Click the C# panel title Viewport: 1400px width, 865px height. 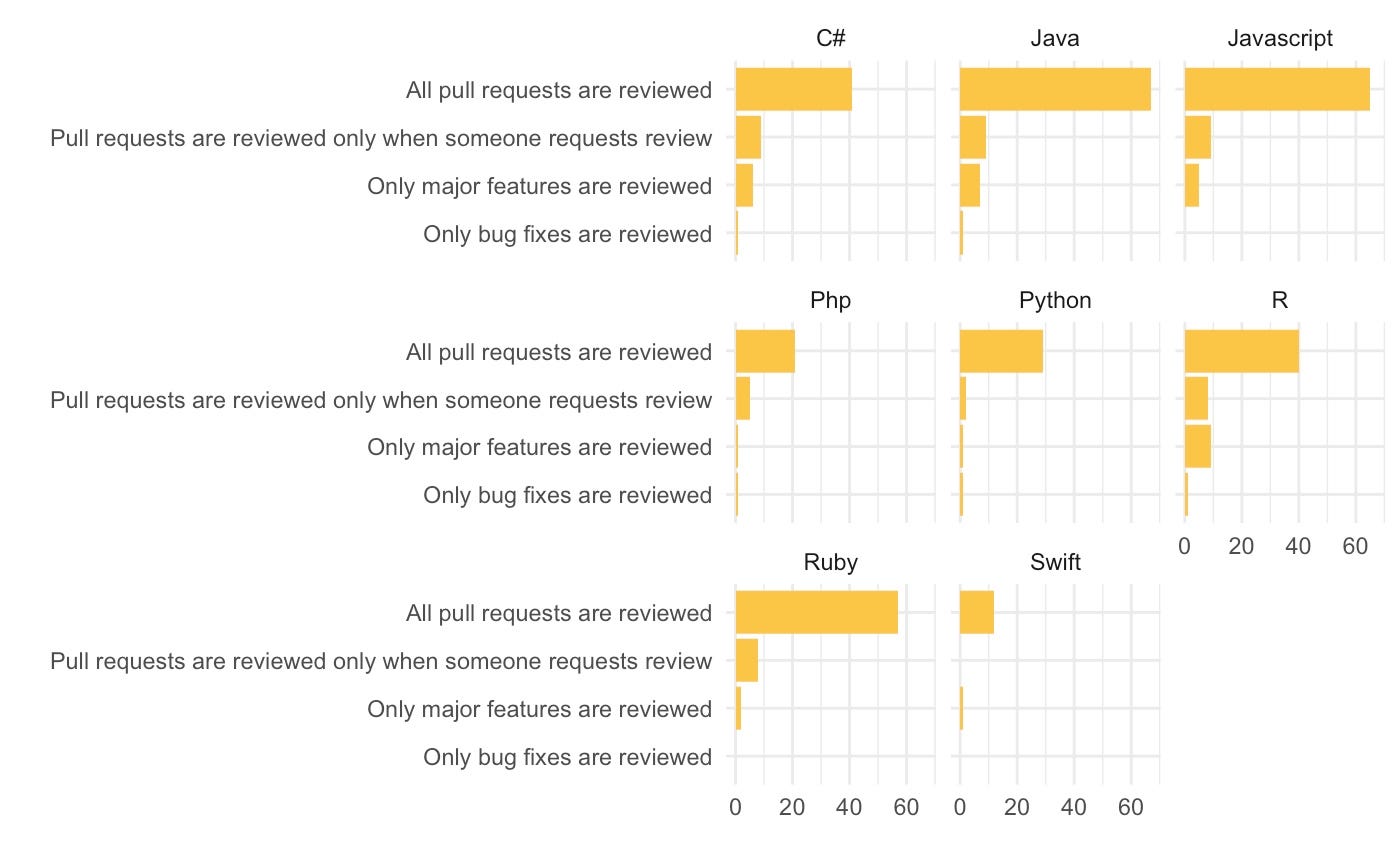pyautogui.click(x=831, y=39)
